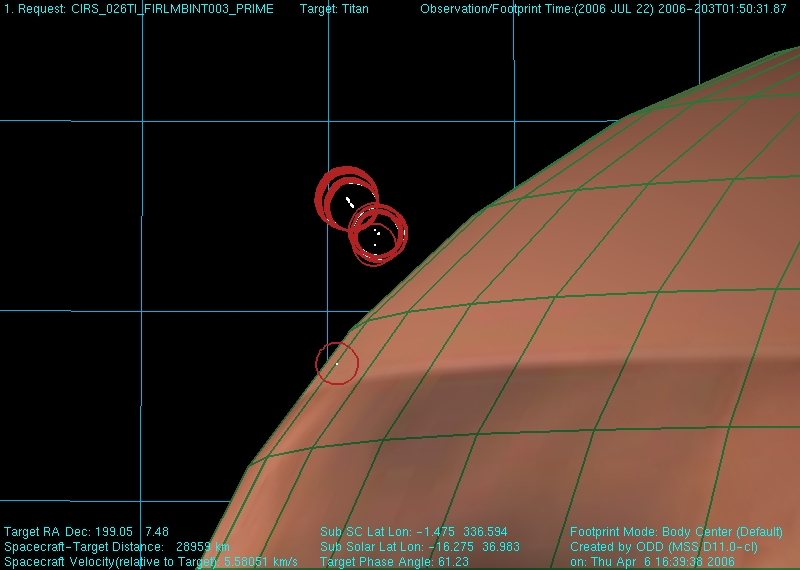Click the request name CIRS_026TI_FIRLMBINT003_PRIME
800x570 pixels.
(172, 9)
